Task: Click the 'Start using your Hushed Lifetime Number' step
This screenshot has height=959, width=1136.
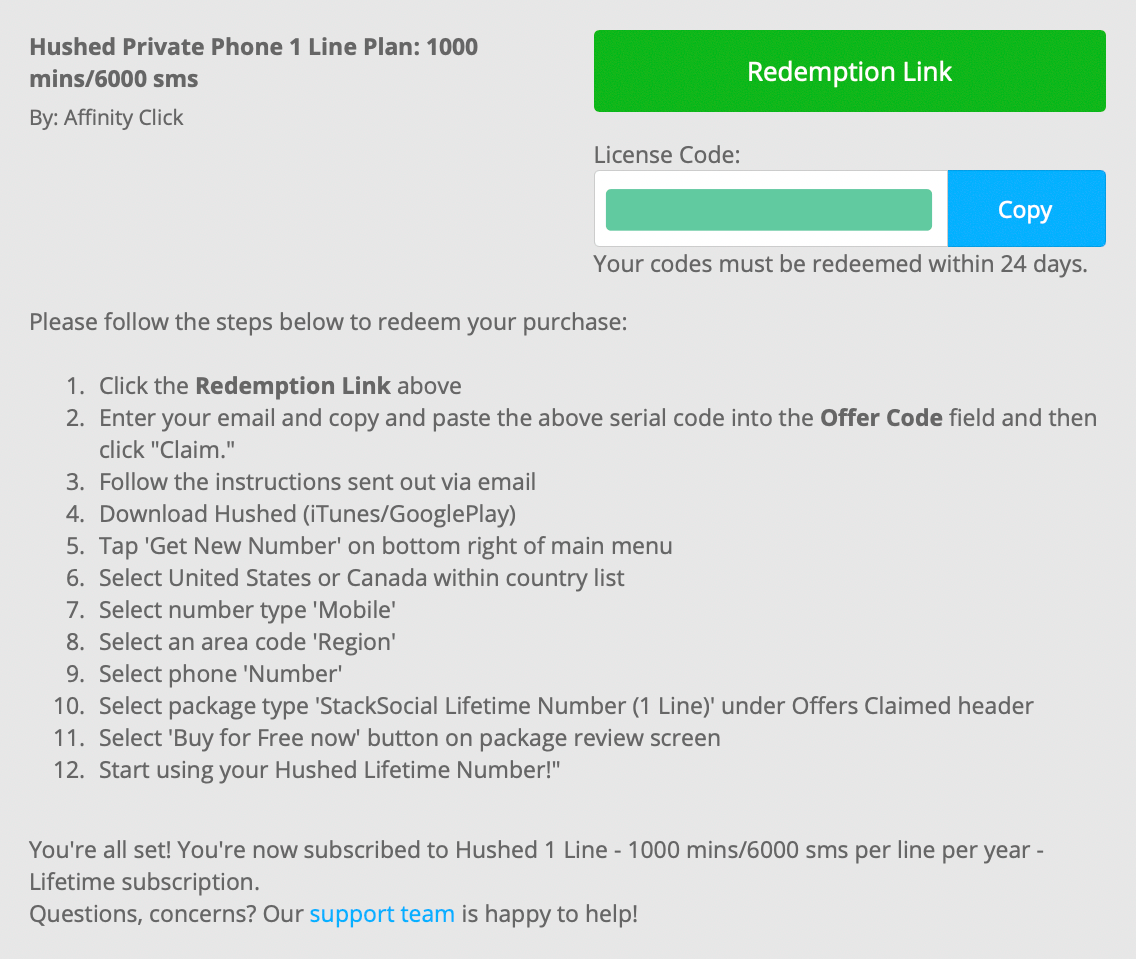Action: [x=330, y=769]
